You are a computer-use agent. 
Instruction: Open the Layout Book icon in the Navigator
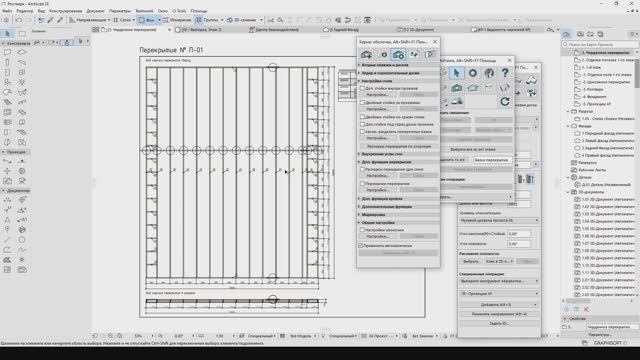pyautogui.click(x=590, y=34)
